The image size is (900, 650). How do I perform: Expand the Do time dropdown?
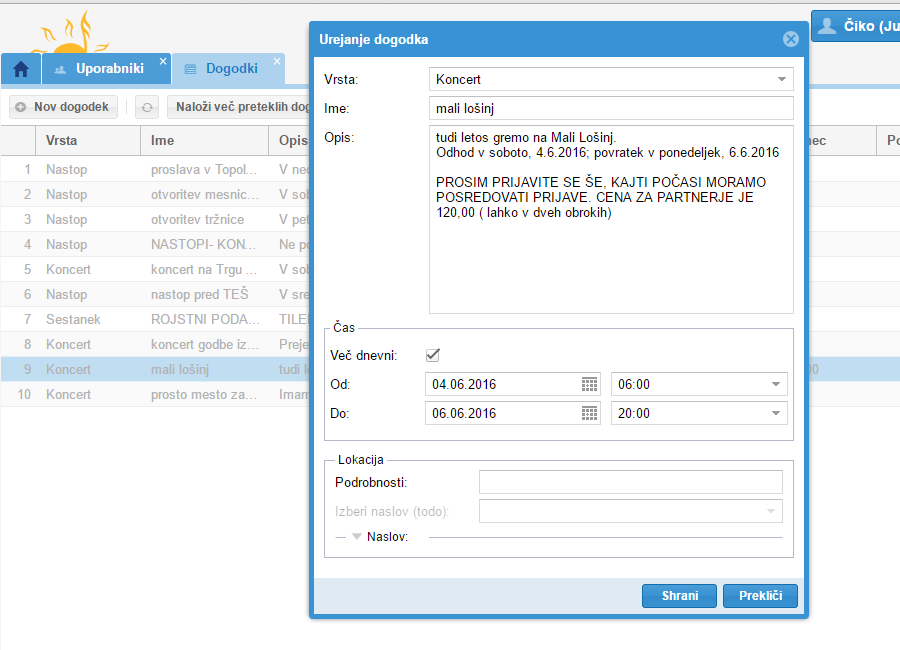click(775, 413)
